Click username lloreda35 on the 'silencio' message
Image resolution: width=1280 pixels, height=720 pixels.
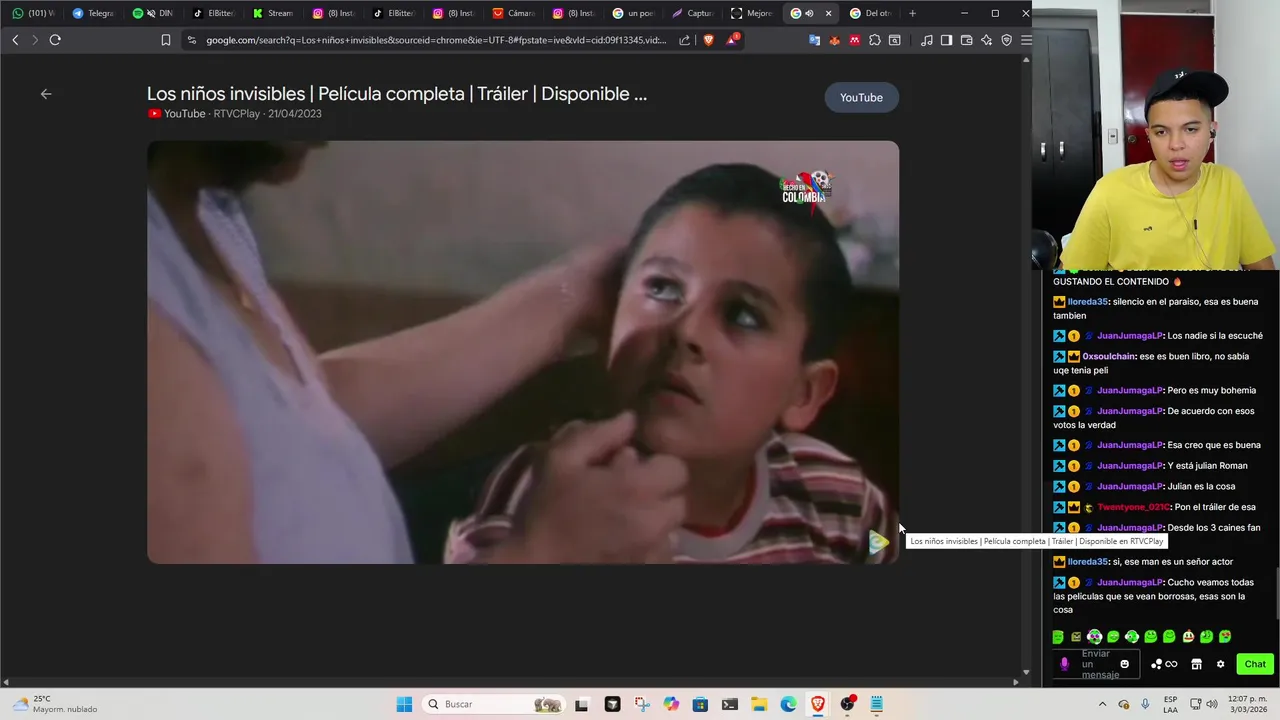1087,302
